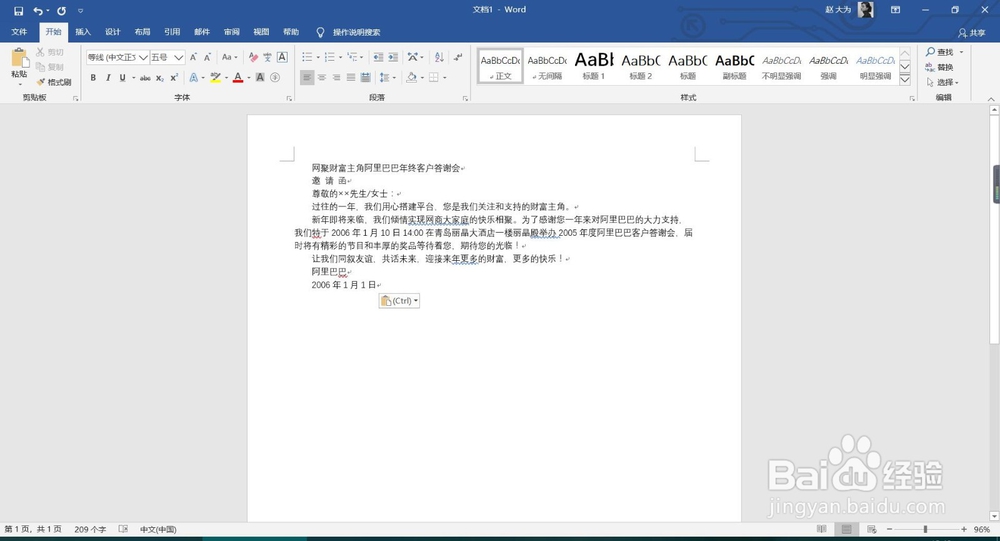1000x541 pixels.
Task: Click the user account avatar
Action: [865, 10]
